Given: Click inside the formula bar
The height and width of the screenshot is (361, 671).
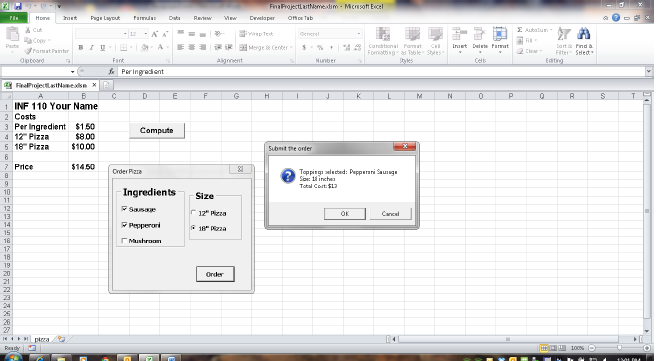Looking at the screenshot, I should pyautogui.click(x=381, y=72).
